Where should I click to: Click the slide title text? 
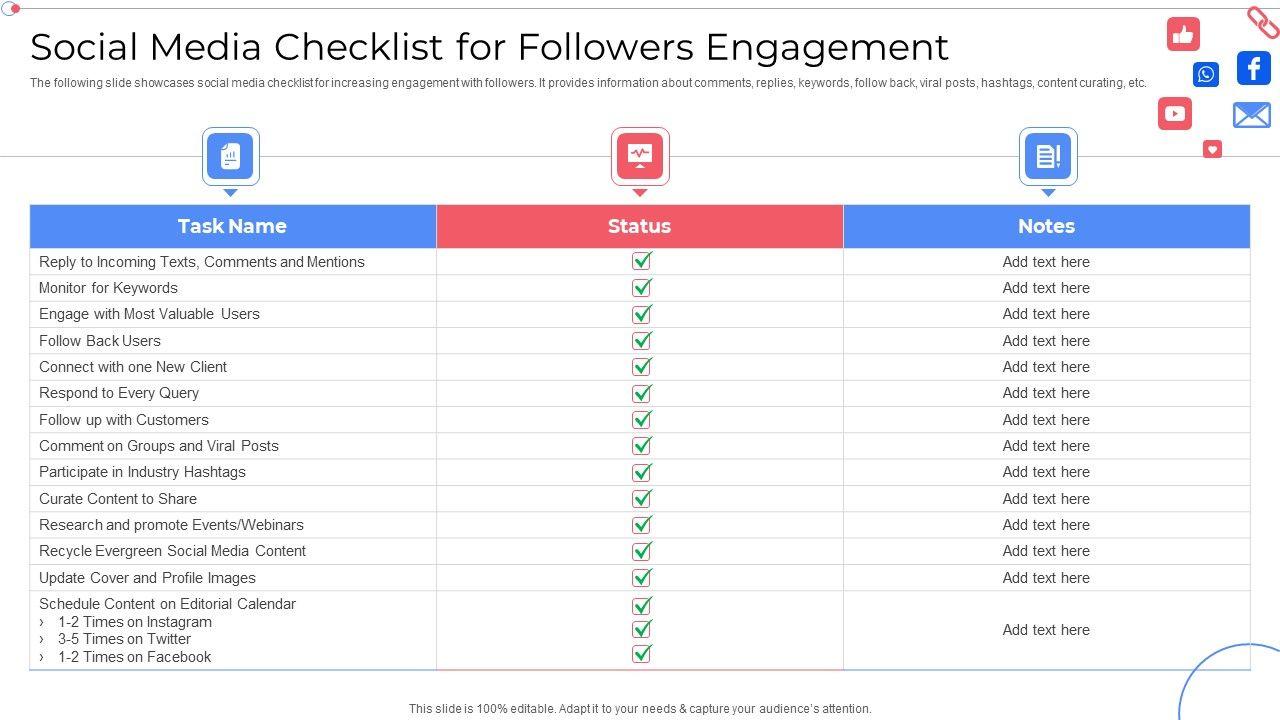tap(489, 47)
